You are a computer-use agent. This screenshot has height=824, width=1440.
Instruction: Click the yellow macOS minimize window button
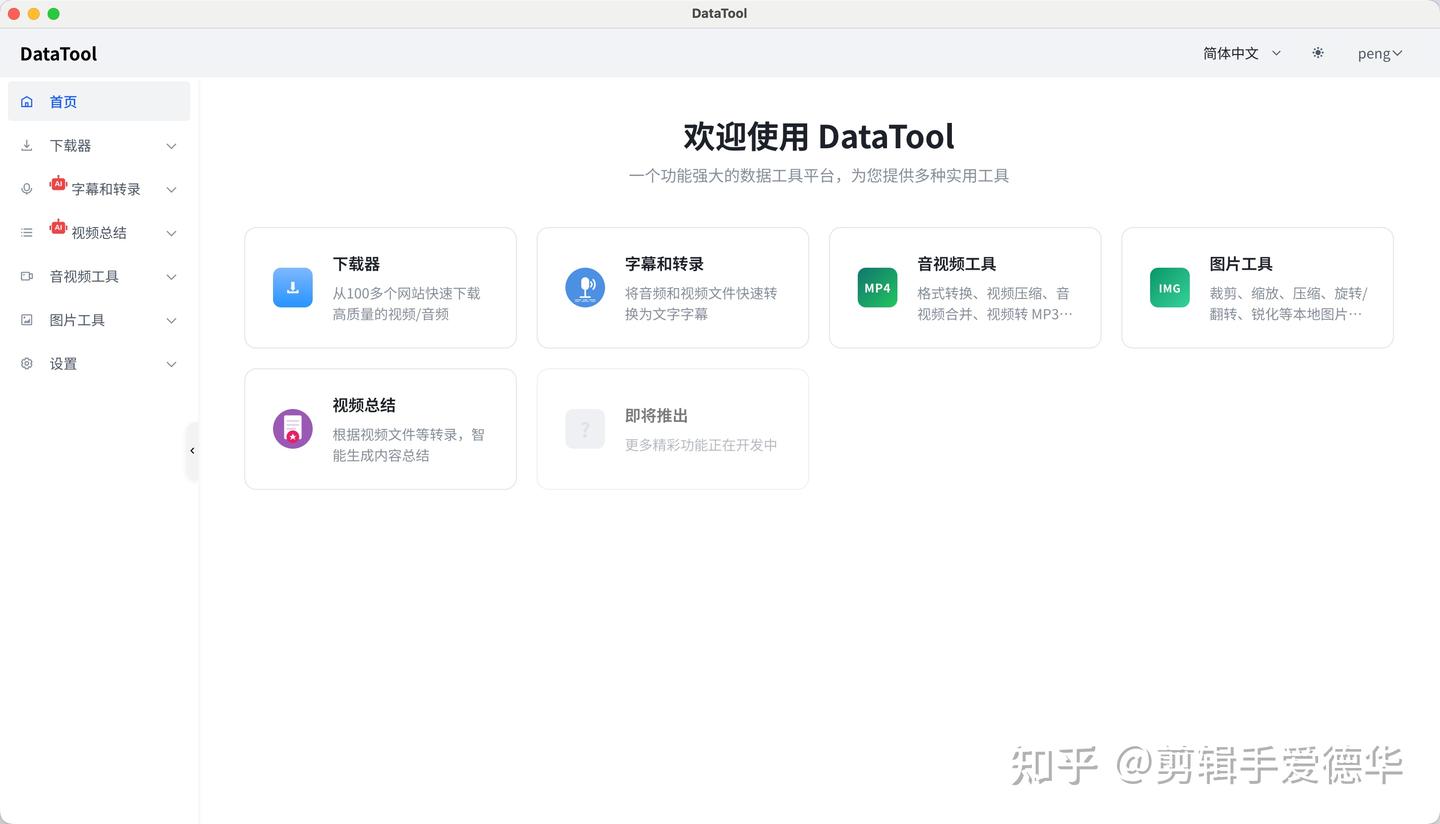coord(34,14)
